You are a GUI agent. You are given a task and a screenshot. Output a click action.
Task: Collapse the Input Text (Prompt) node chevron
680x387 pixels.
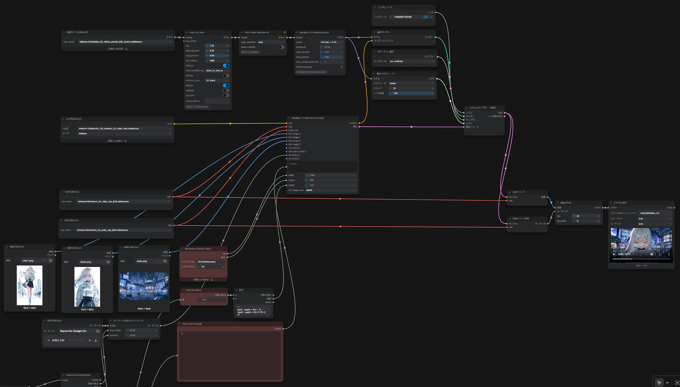(180, 324)
